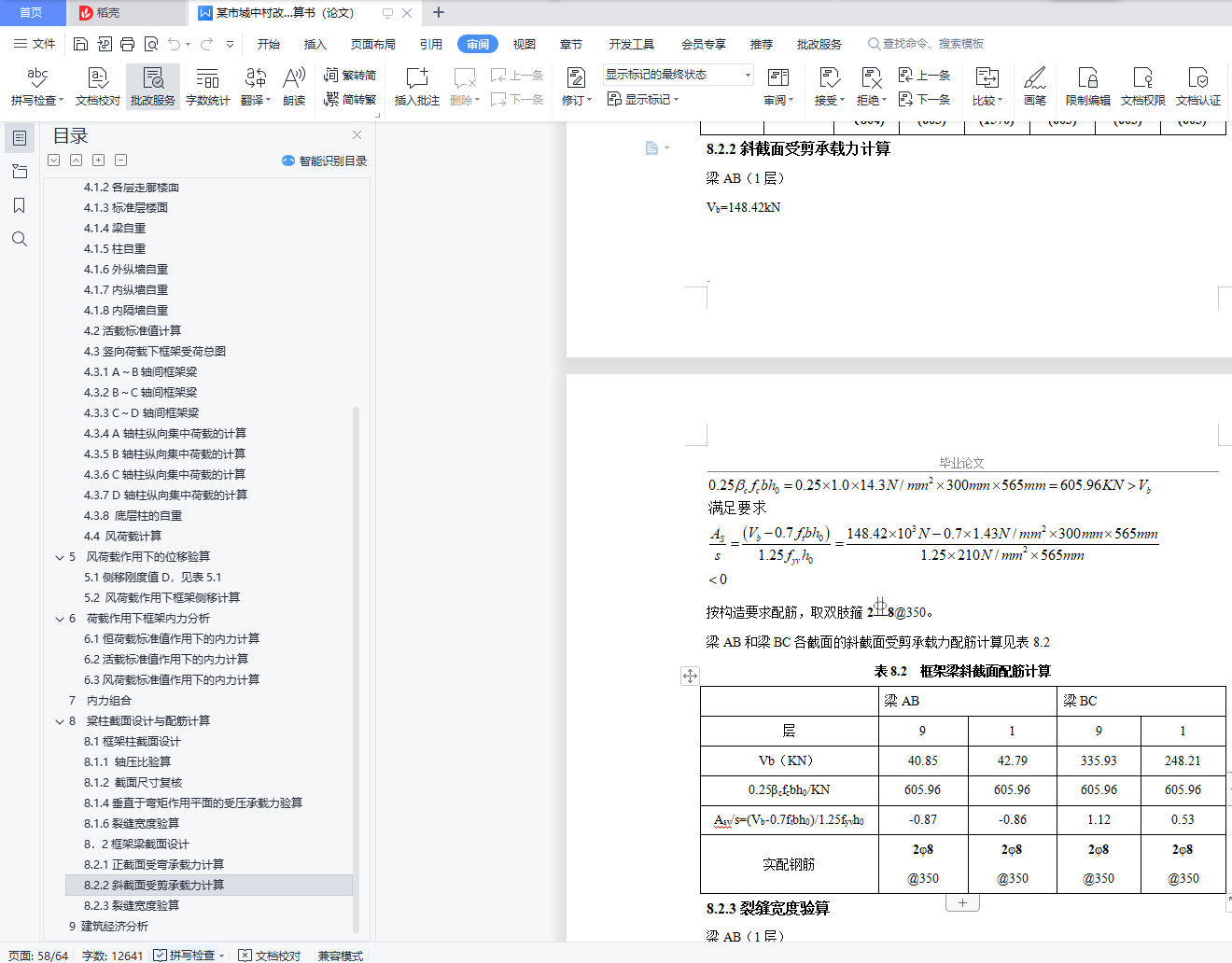
Task: Click the outline panel icon in left sidebar
Action: 19,138
